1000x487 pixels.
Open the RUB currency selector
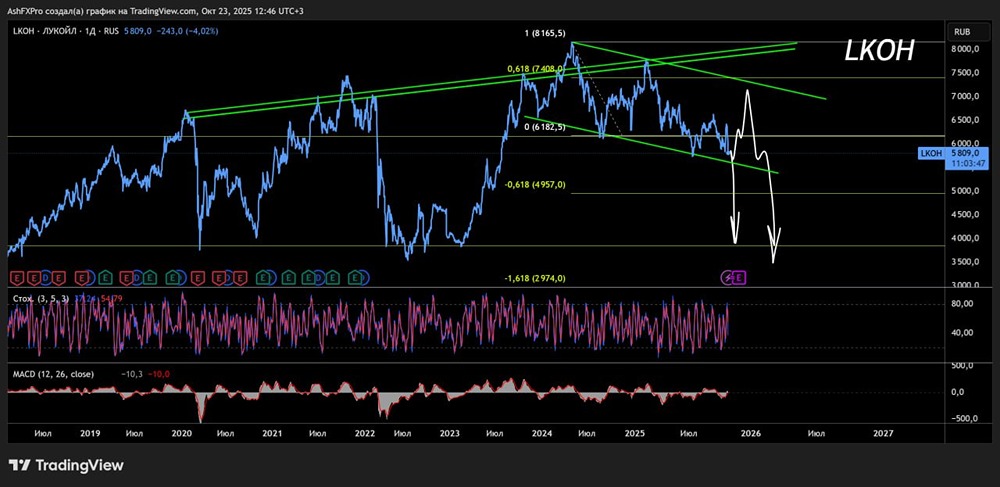click(x=964, y=31)
